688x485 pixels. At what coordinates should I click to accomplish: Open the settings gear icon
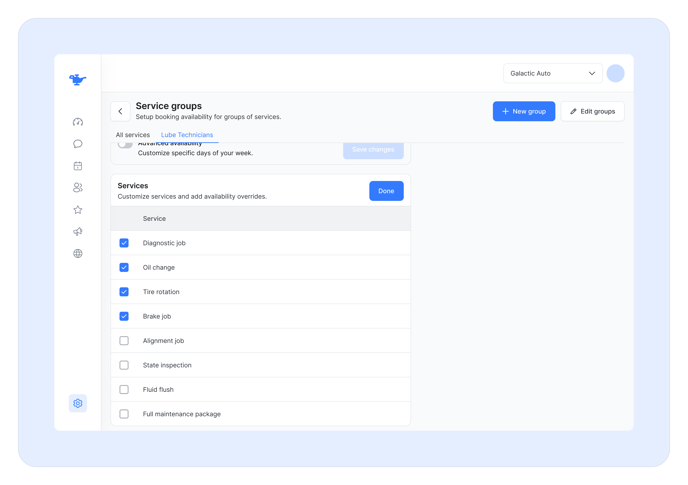pyautogui.click(x=78, y=403)
